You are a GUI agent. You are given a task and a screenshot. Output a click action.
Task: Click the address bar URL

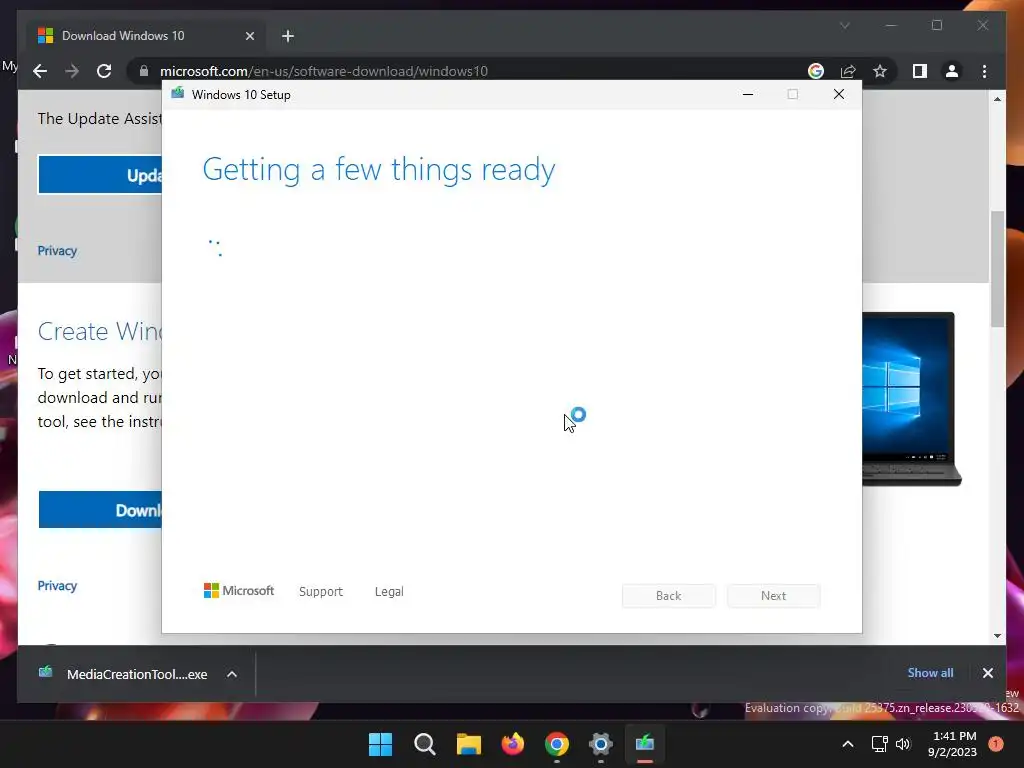(x=323, y=71)
